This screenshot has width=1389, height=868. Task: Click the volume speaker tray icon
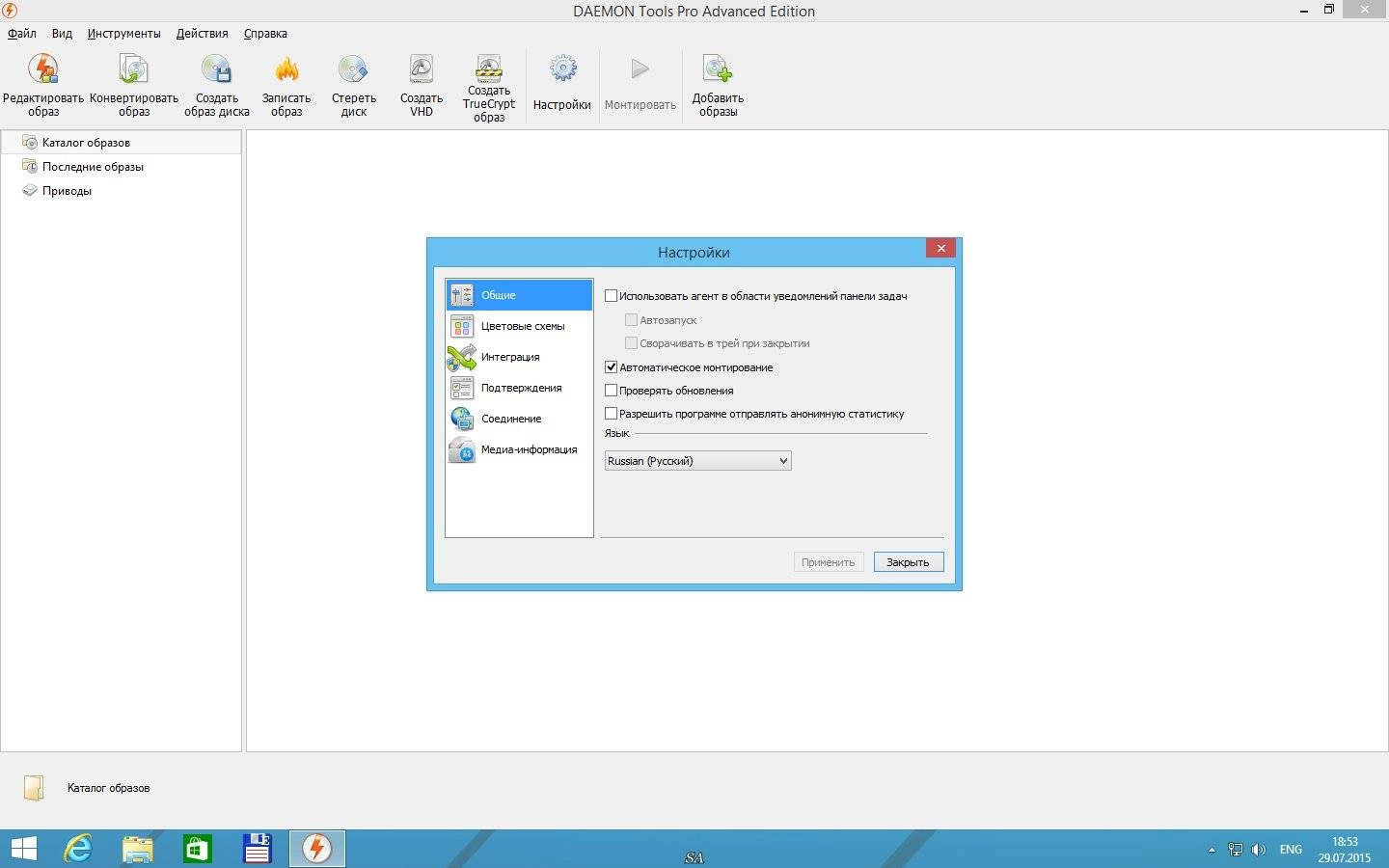pos(1258,850)
